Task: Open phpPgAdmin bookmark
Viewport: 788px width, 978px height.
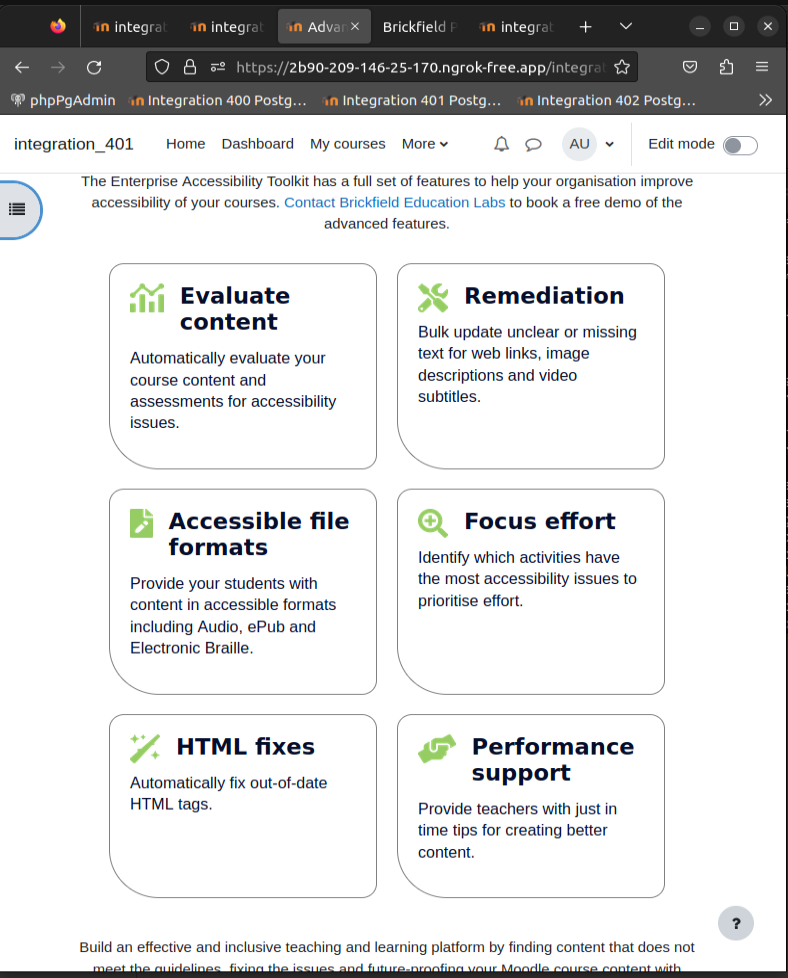Action: point(64,100)
